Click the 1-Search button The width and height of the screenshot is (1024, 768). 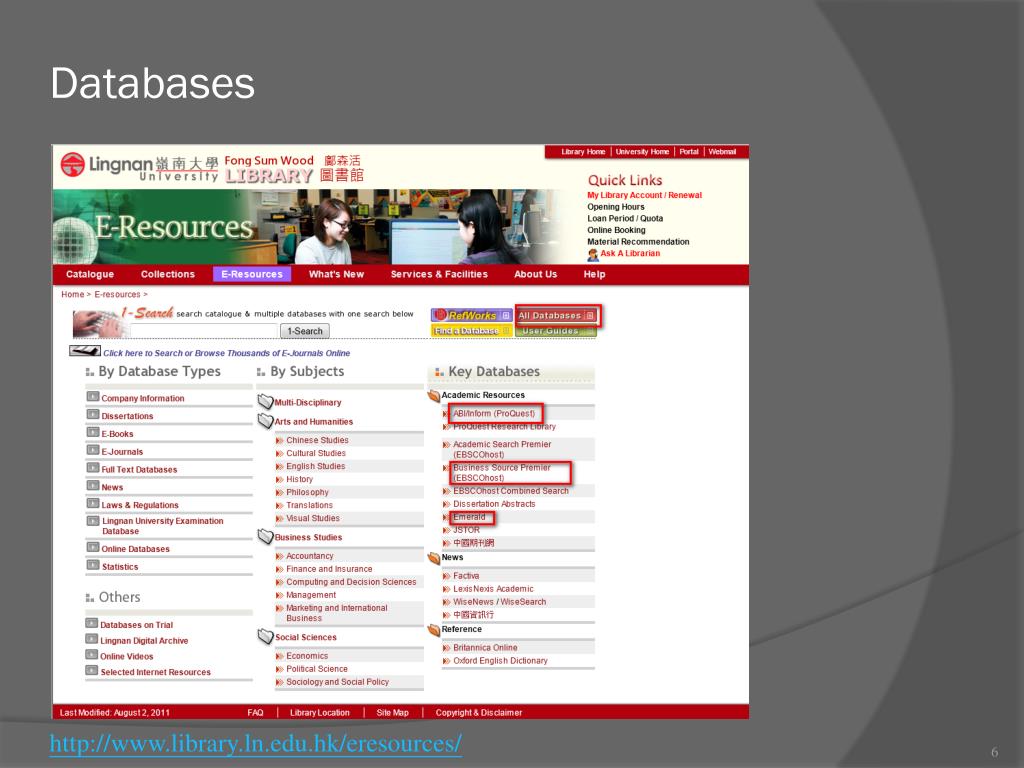[x=305, y=331]
